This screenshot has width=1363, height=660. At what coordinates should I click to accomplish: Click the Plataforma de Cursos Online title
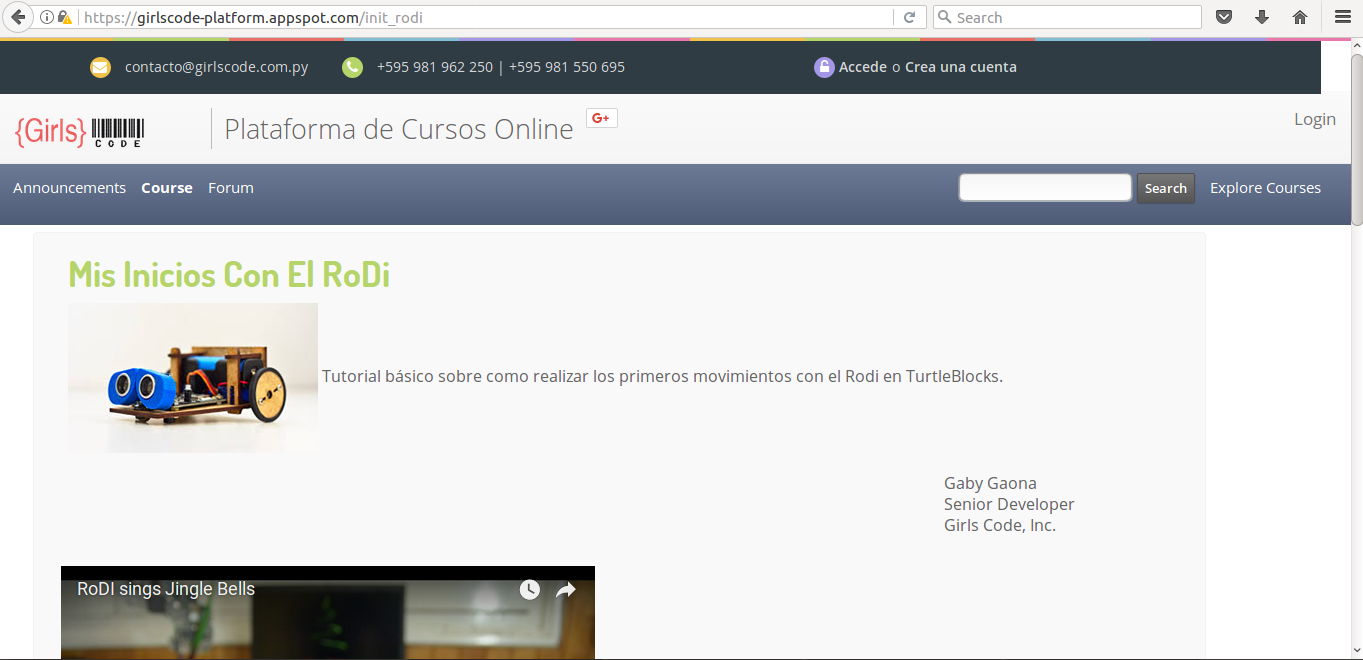tap(399, 129)
